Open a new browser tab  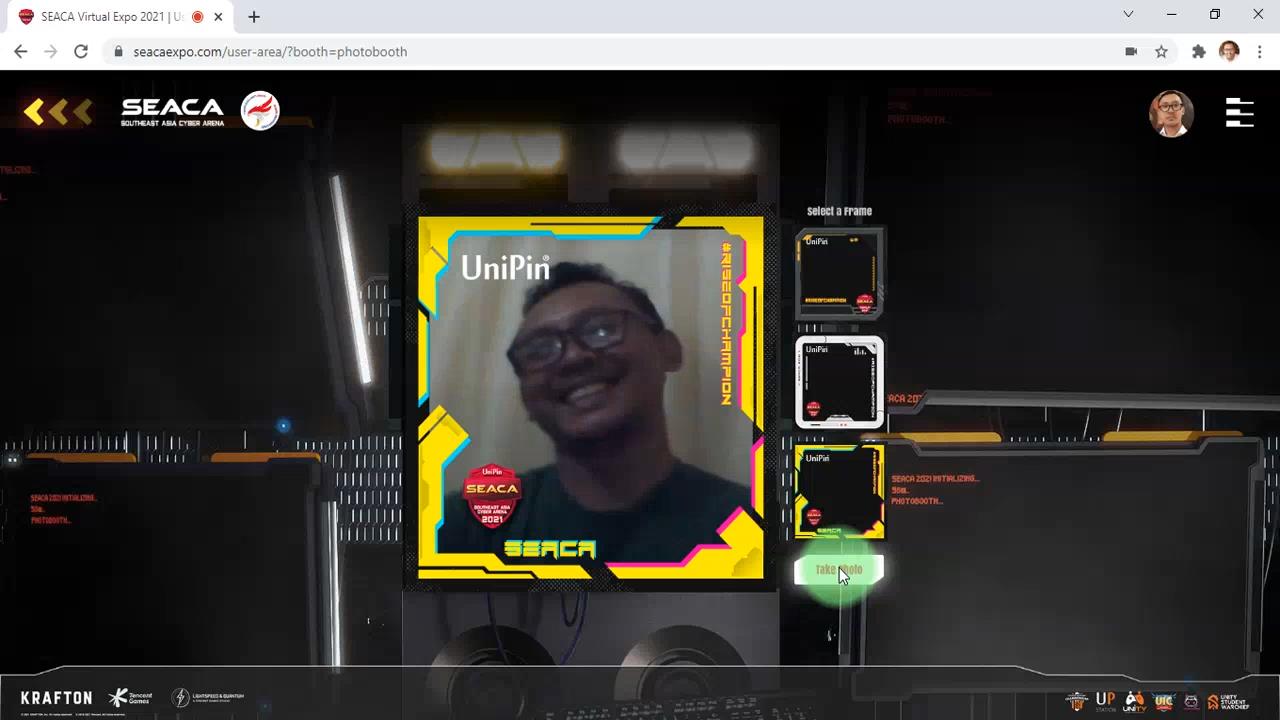click(x=254, y=17)
